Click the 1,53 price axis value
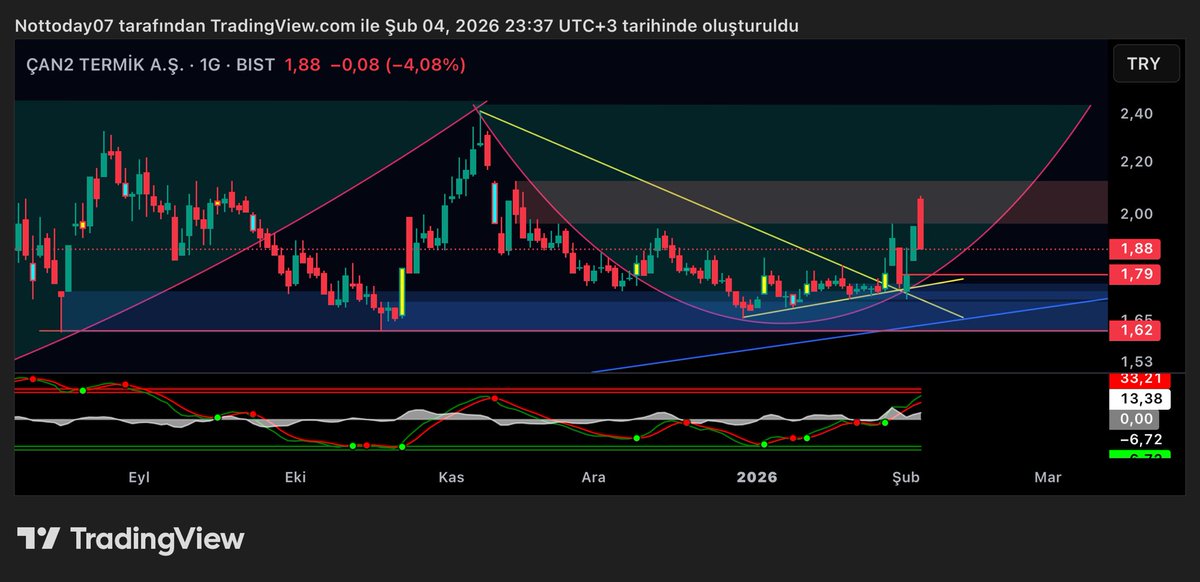The width and height of the screenshot is (1200, 582). 1136,362
